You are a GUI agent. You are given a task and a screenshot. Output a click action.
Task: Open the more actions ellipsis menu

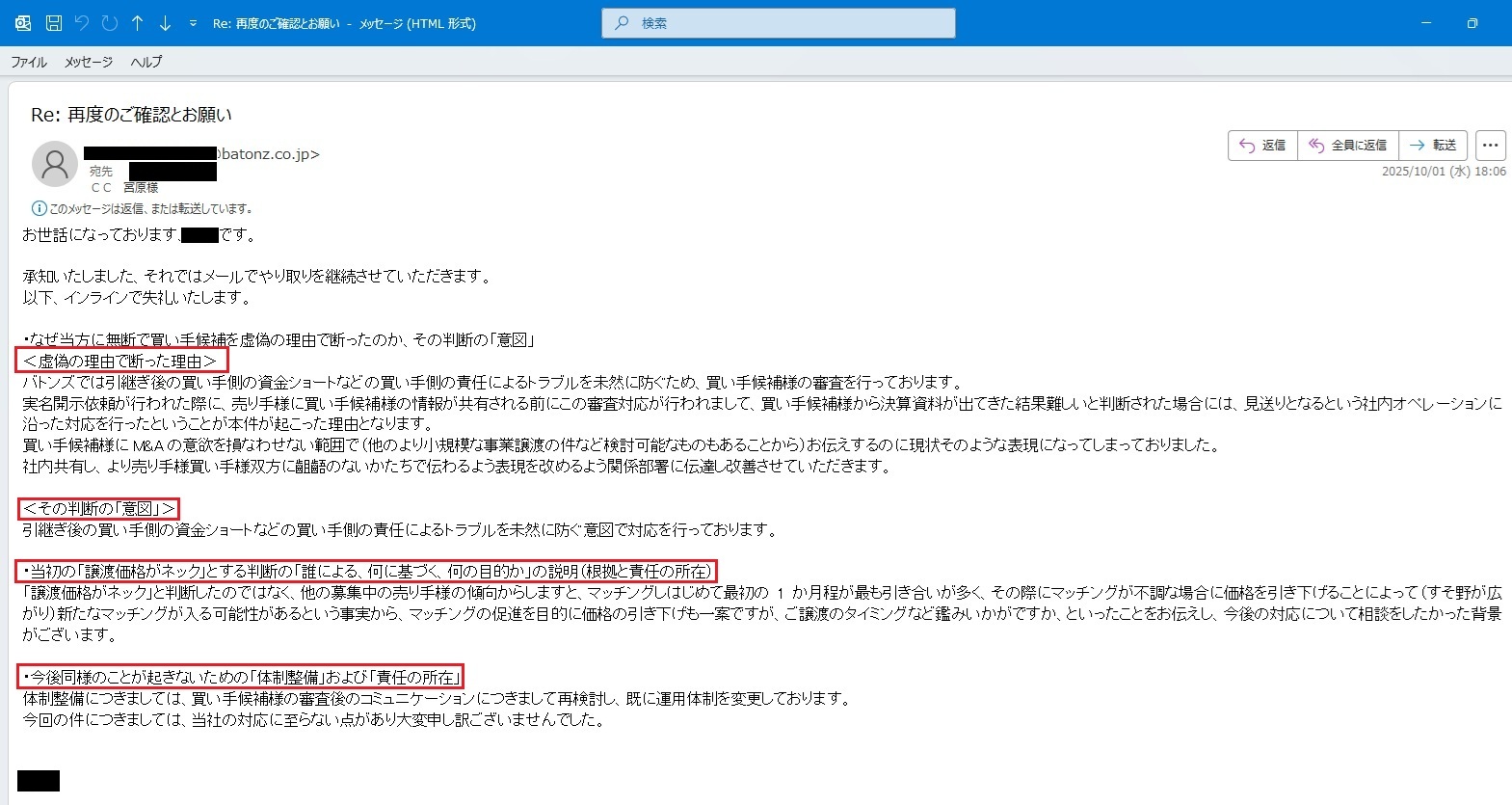[x=1490, y=146]
